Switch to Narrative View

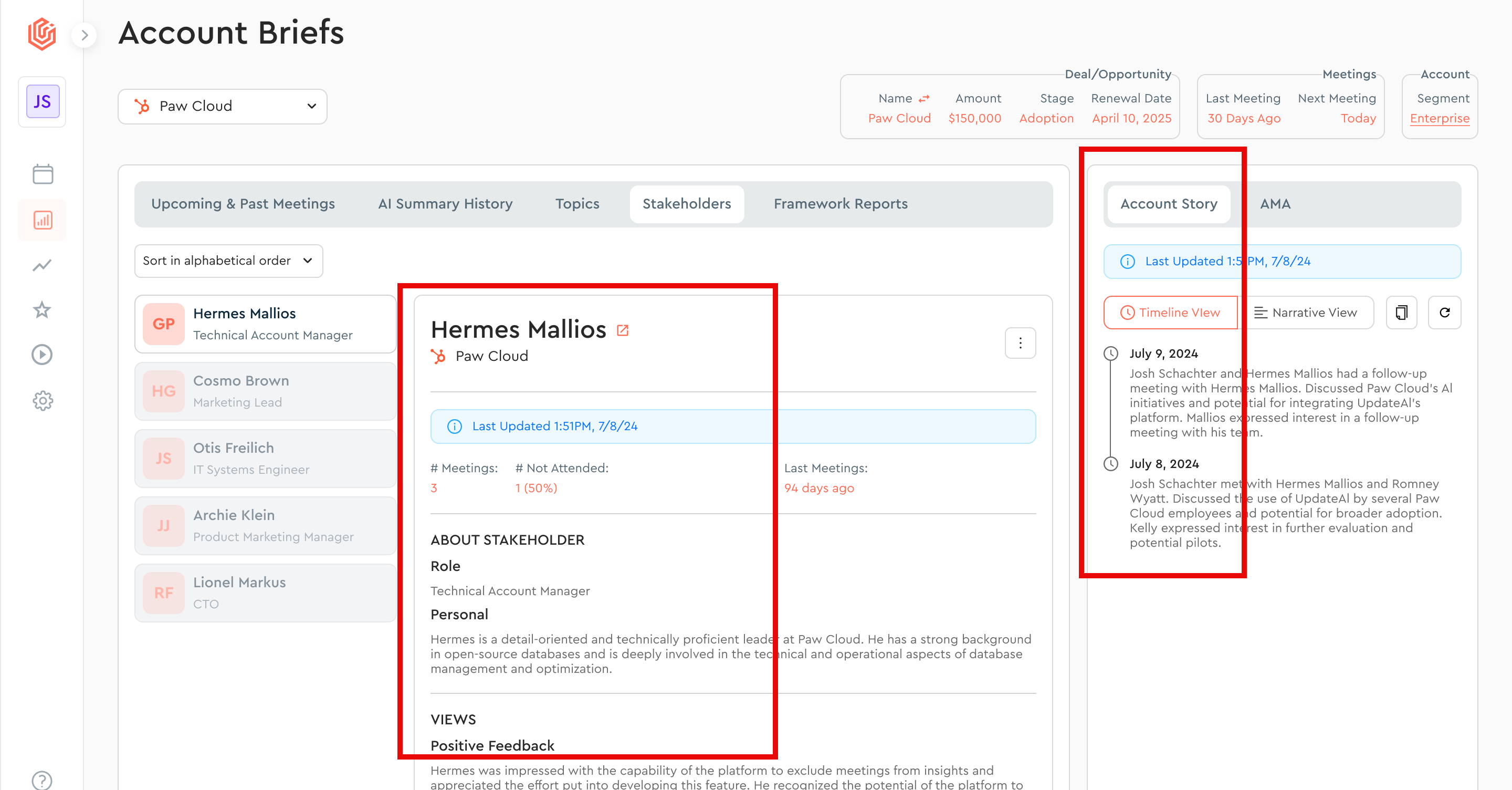coord(1305,313)
